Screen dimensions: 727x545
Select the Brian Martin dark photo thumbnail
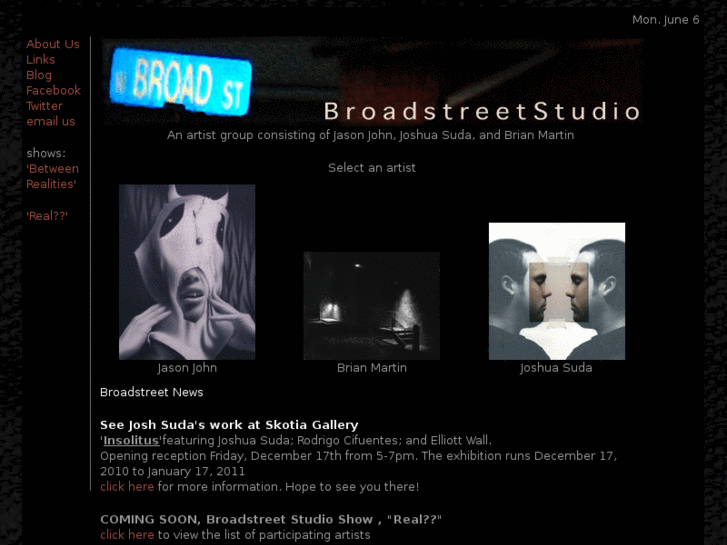coord(371,306)
